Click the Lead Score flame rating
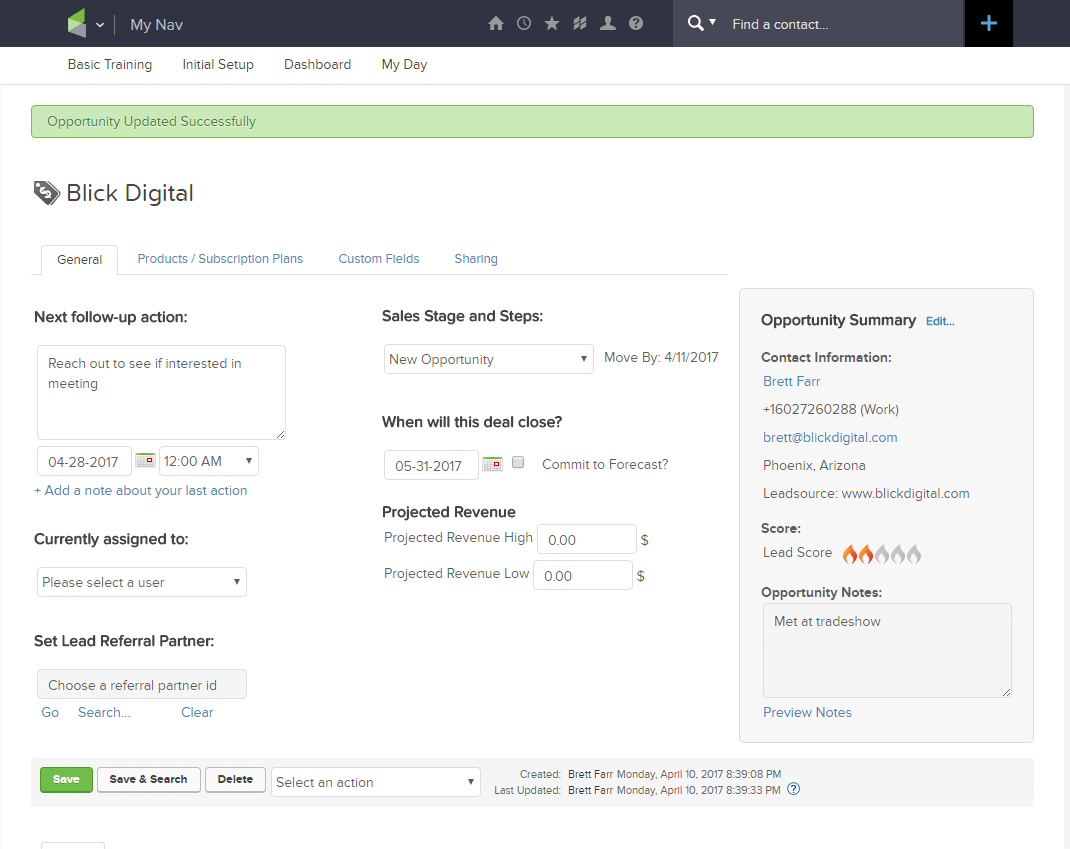Screen dimensions: 1070x849 (x=882, y=553)
